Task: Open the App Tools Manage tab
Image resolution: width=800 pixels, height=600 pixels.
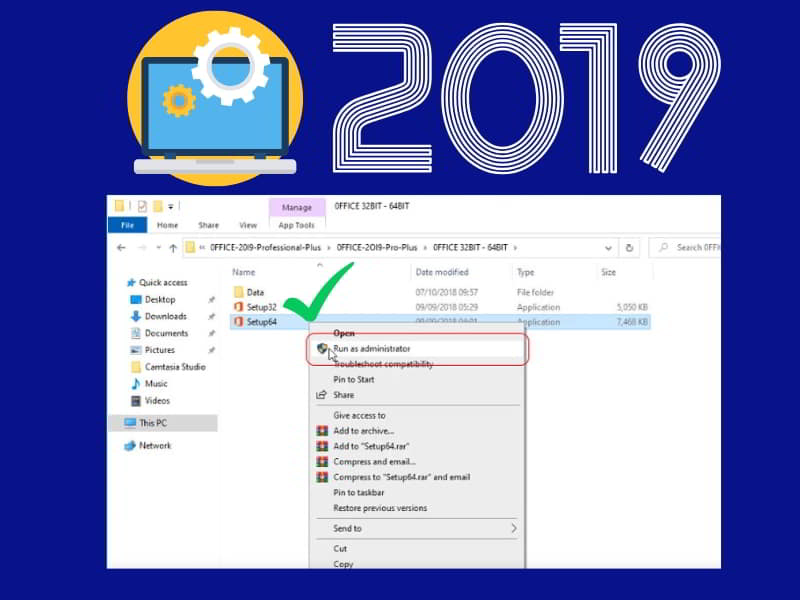Action: click(295, 207)
